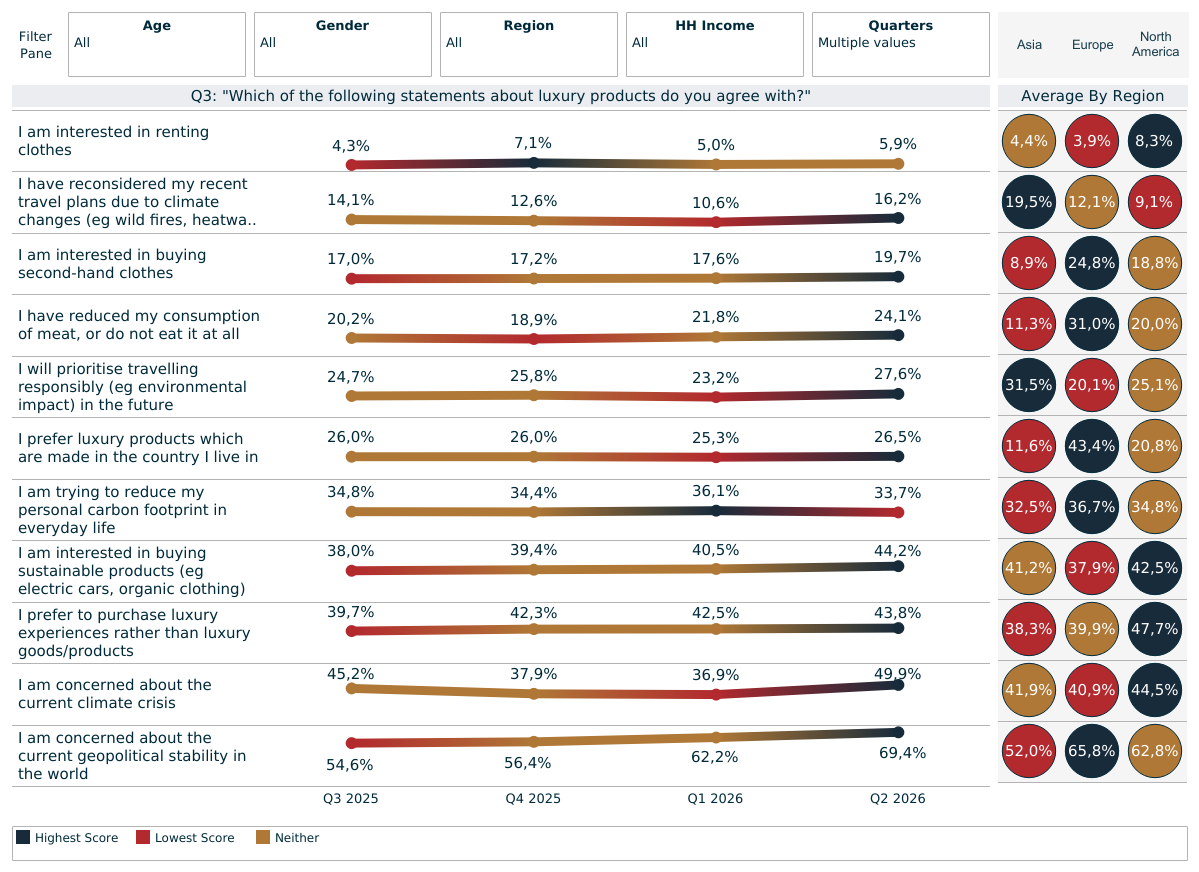Click the Highest Score legend swatch

(24, 837)
